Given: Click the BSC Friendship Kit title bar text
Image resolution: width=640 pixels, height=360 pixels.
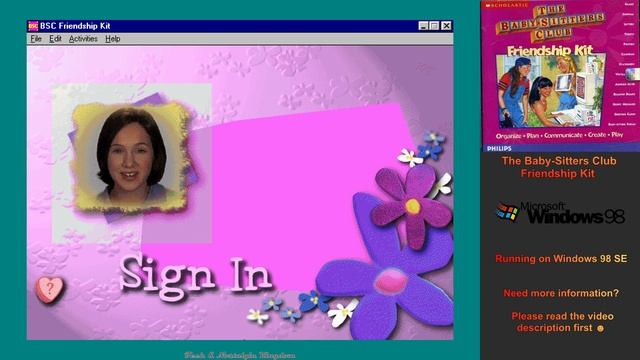Looking at the screenshot, I should [75, 26].
